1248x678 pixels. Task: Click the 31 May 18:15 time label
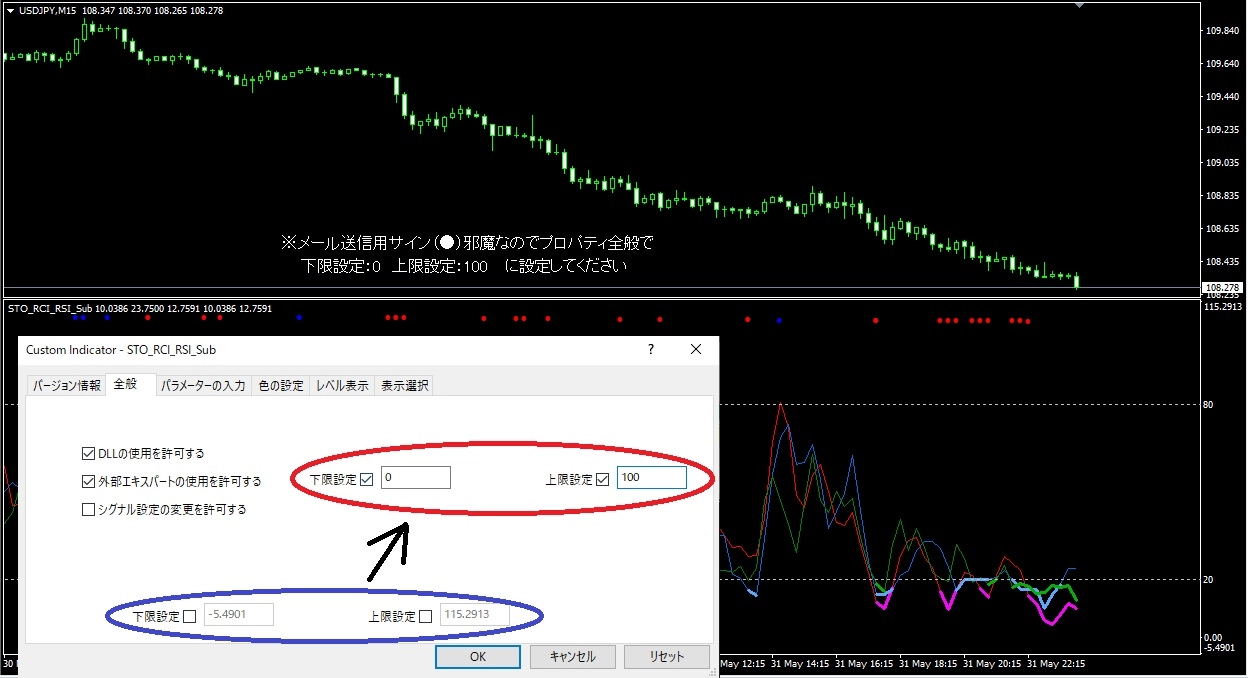click(930, 664)
